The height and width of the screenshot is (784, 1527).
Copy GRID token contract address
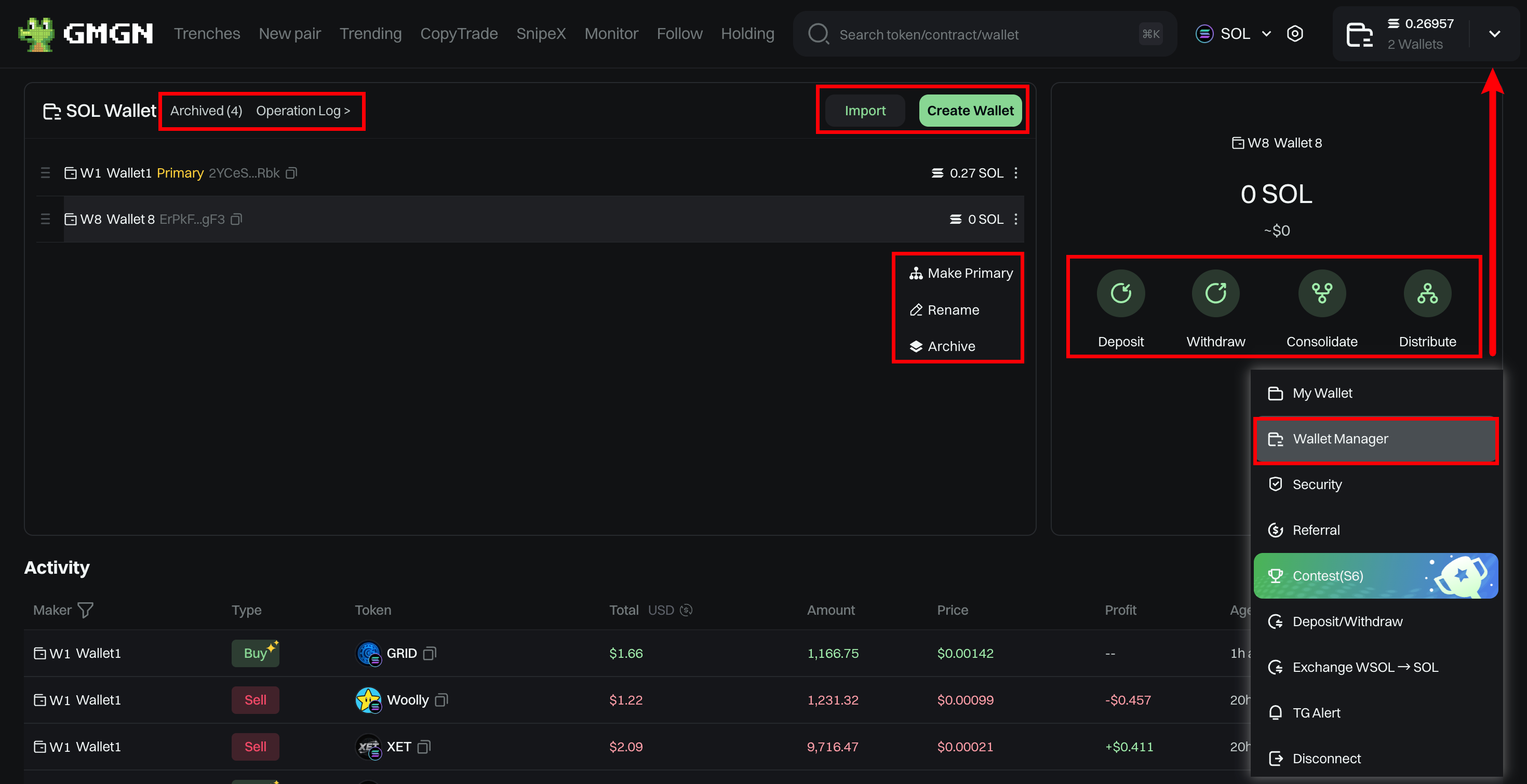[430, 653]
